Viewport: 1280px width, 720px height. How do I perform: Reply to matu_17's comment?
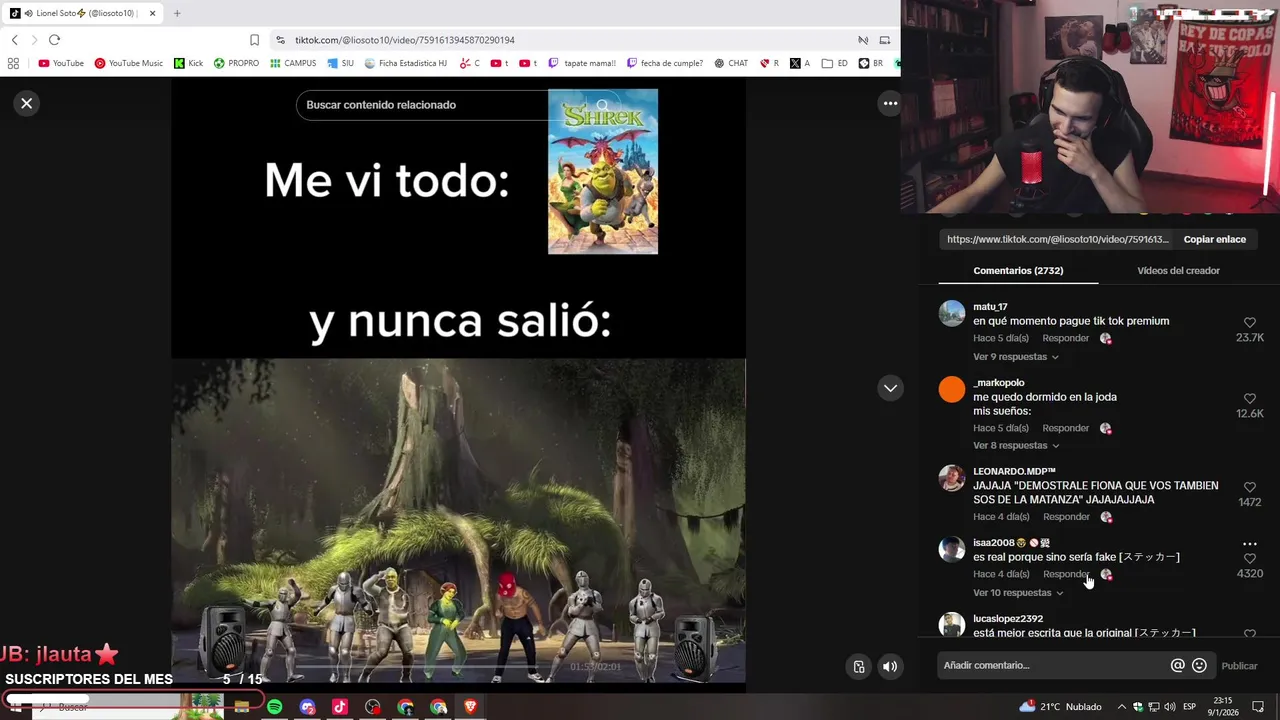(1066, 338)
